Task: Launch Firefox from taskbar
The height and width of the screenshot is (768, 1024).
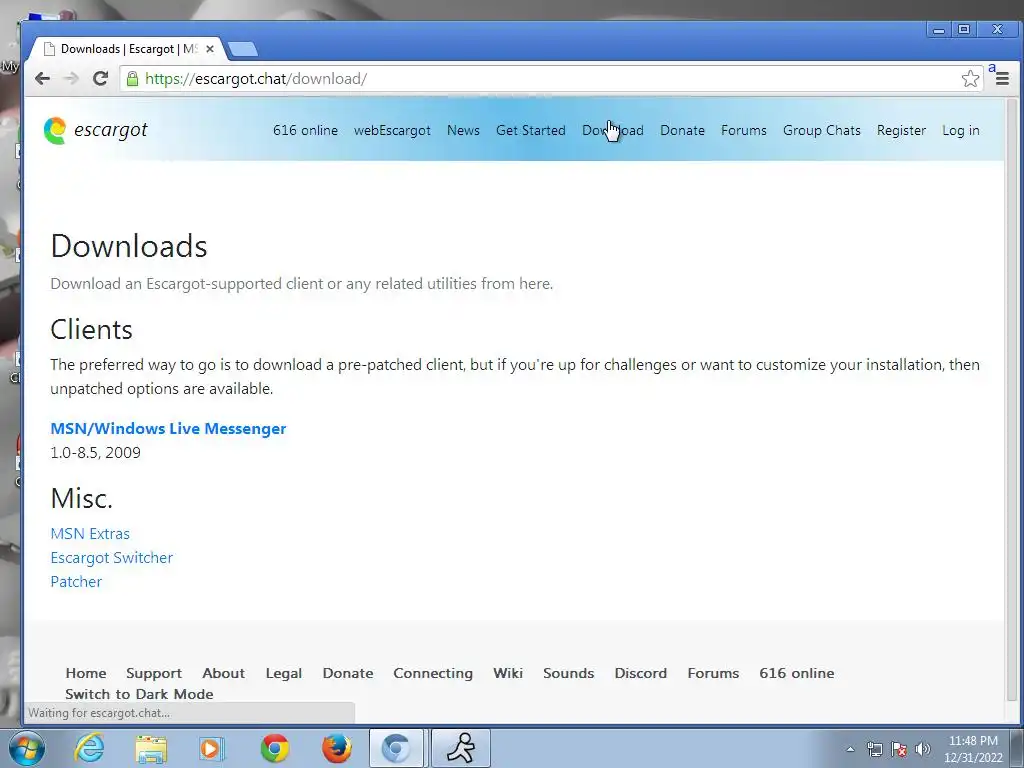Action: [x=337, y=748]
